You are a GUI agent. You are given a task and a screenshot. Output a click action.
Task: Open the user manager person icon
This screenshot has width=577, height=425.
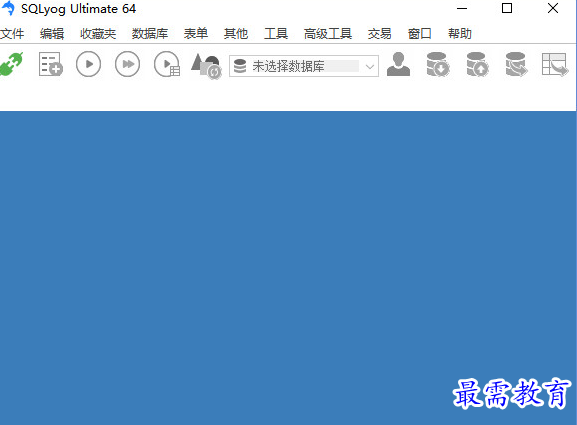click(398, 64)
